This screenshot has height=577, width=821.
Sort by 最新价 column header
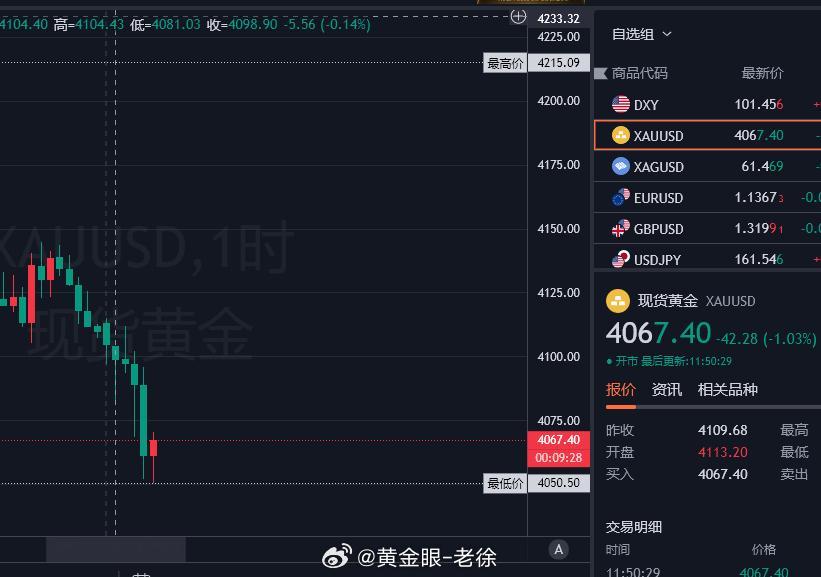762,73
